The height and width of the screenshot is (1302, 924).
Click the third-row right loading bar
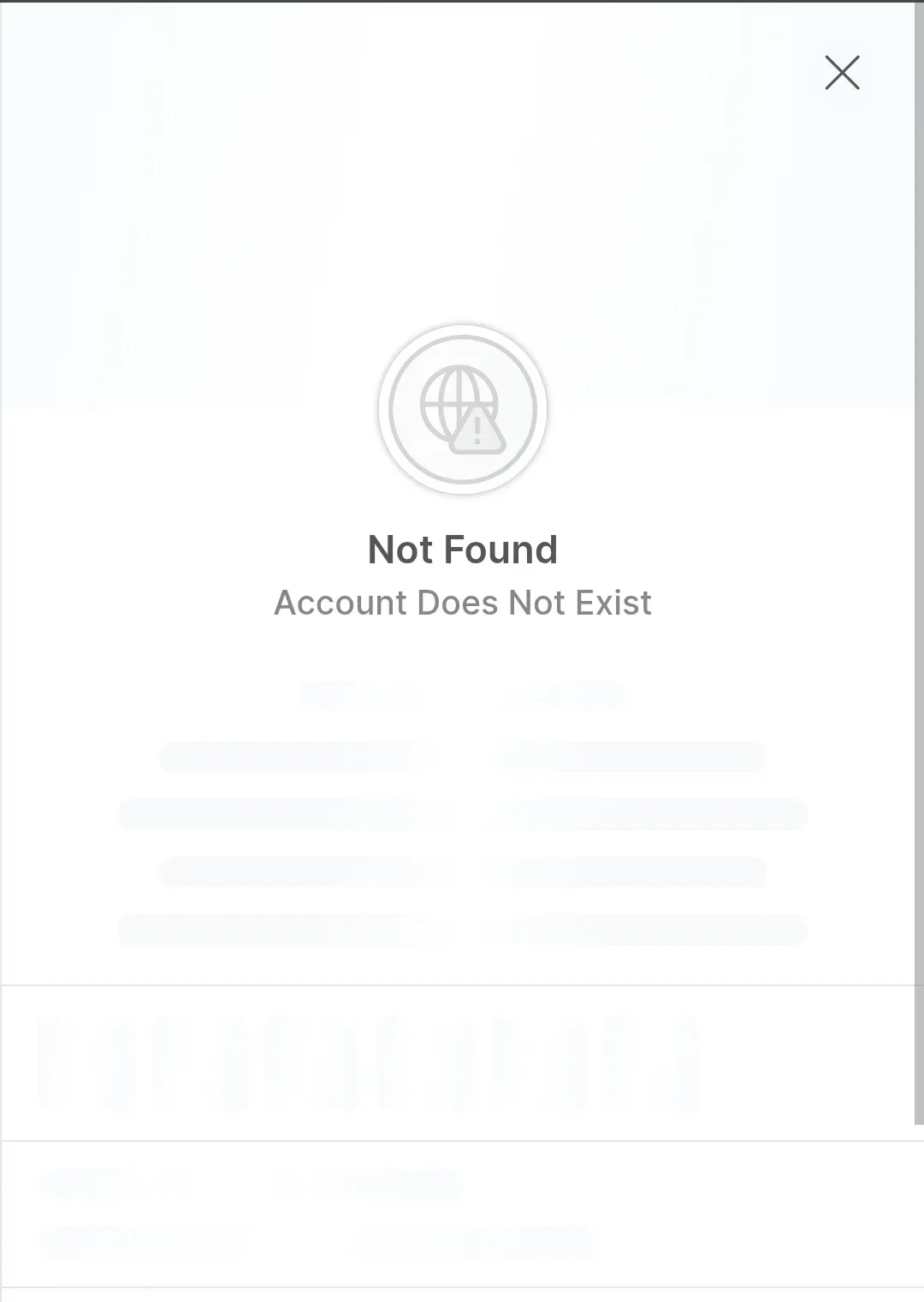click(637, 871)
